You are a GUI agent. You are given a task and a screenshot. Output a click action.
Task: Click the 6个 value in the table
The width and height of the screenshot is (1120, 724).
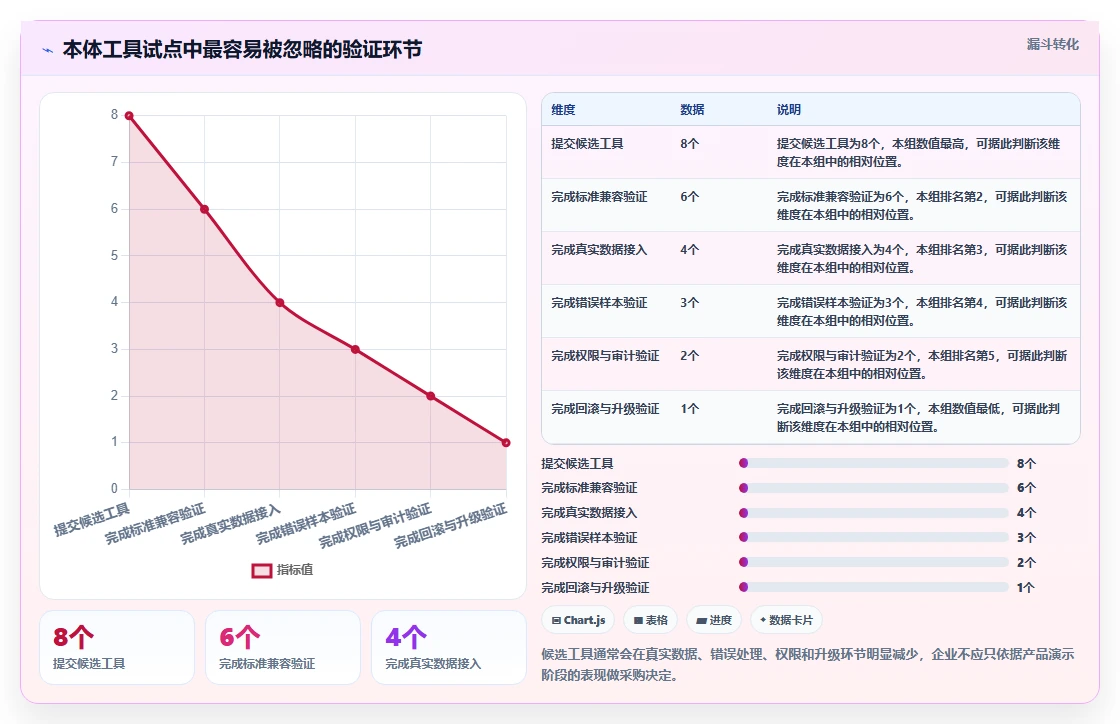tap(689, 196)
